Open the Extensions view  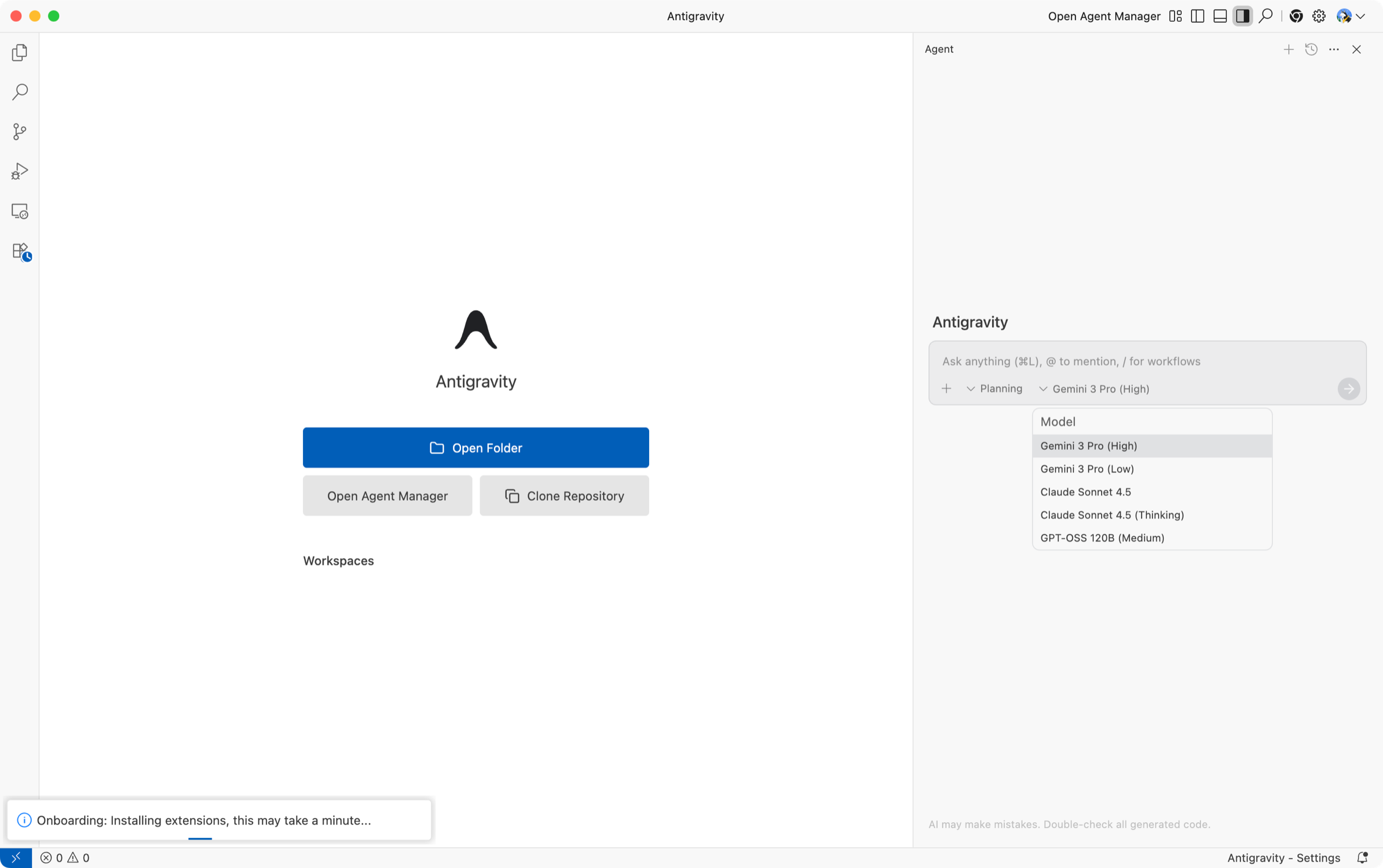(x=21, y=251)
